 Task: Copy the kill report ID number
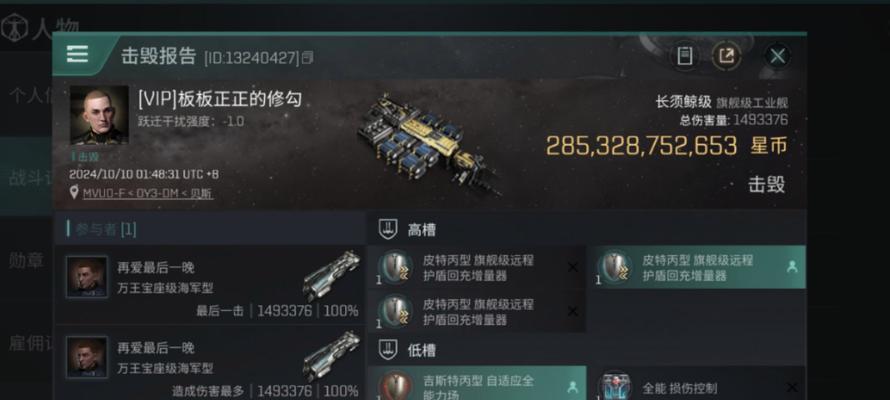[x=307, y=58]
